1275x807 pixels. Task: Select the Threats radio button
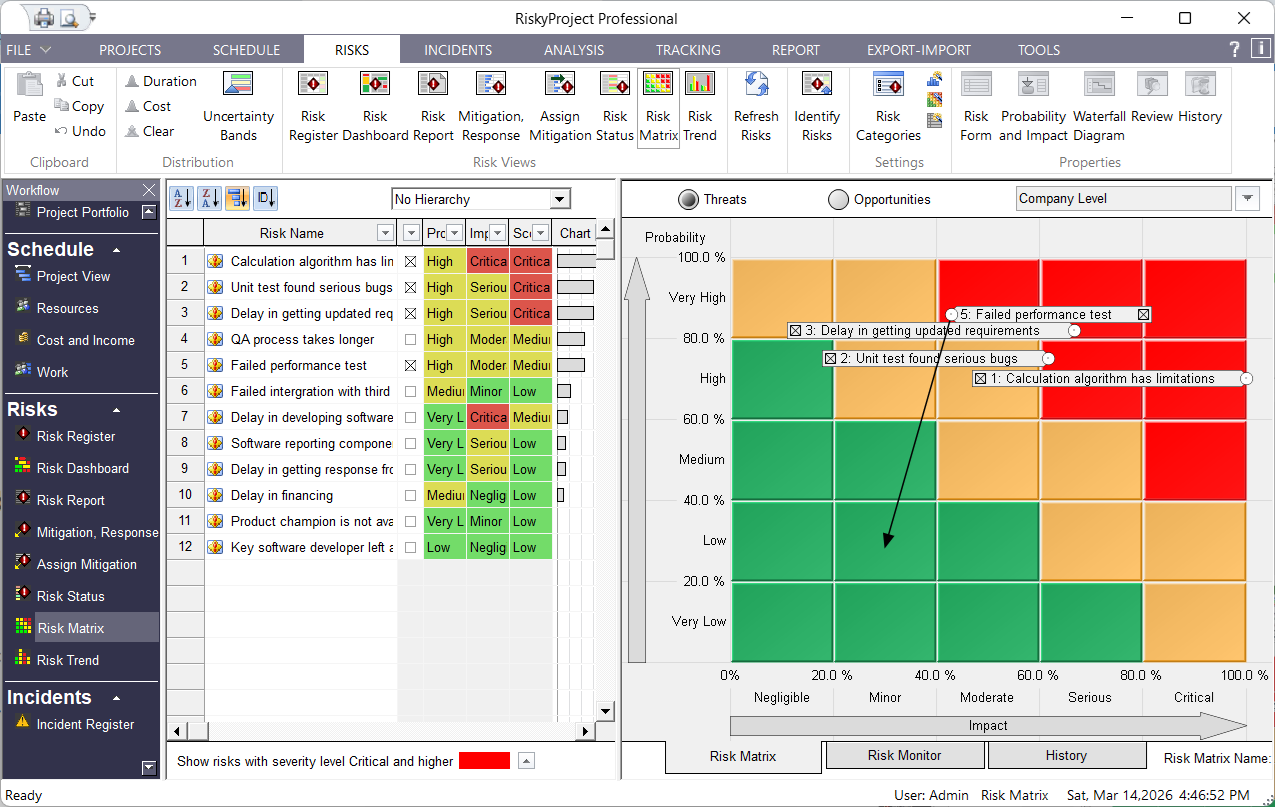click(688, 198)
